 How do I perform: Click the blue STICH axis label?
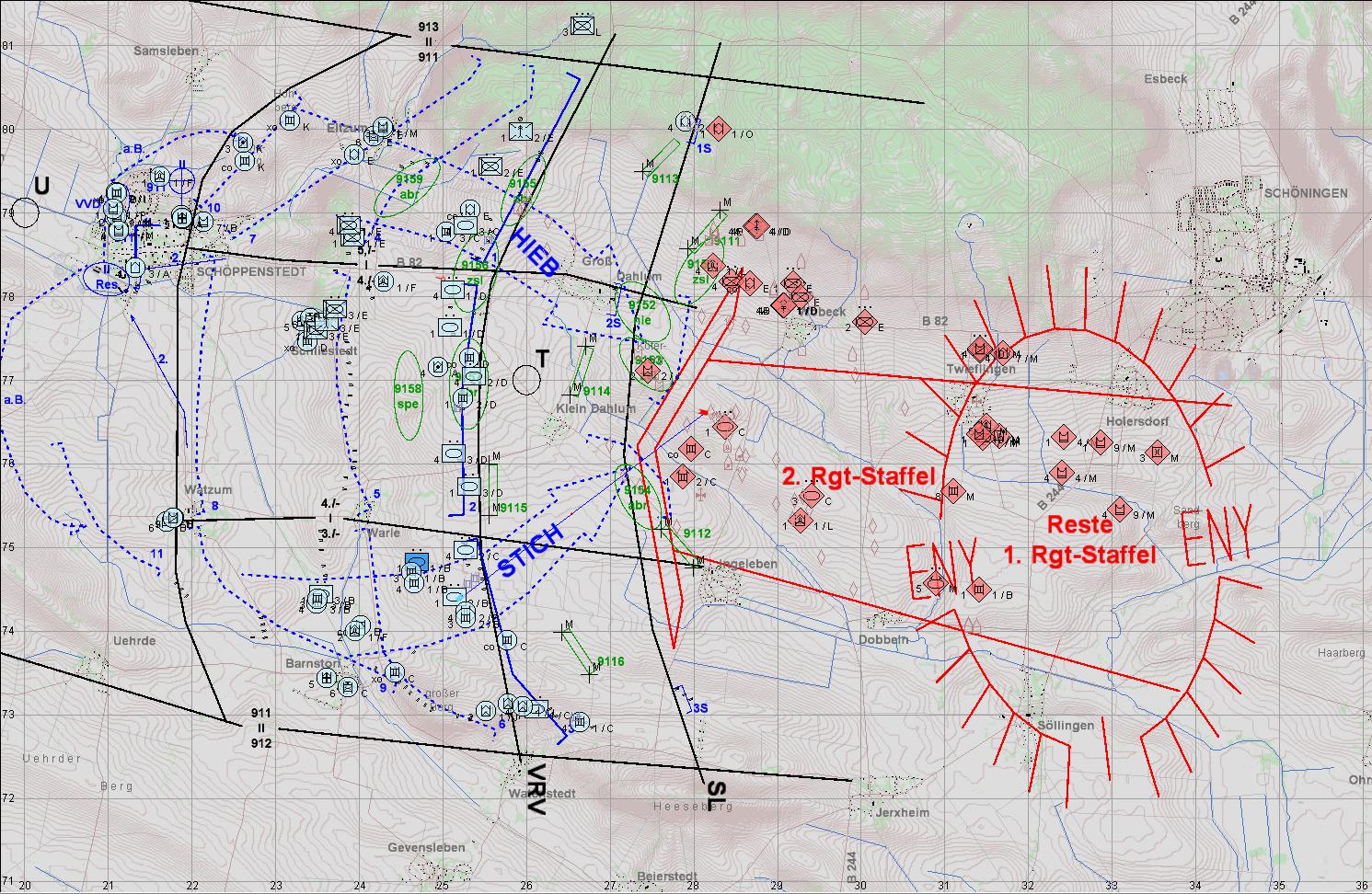(529, 552)
